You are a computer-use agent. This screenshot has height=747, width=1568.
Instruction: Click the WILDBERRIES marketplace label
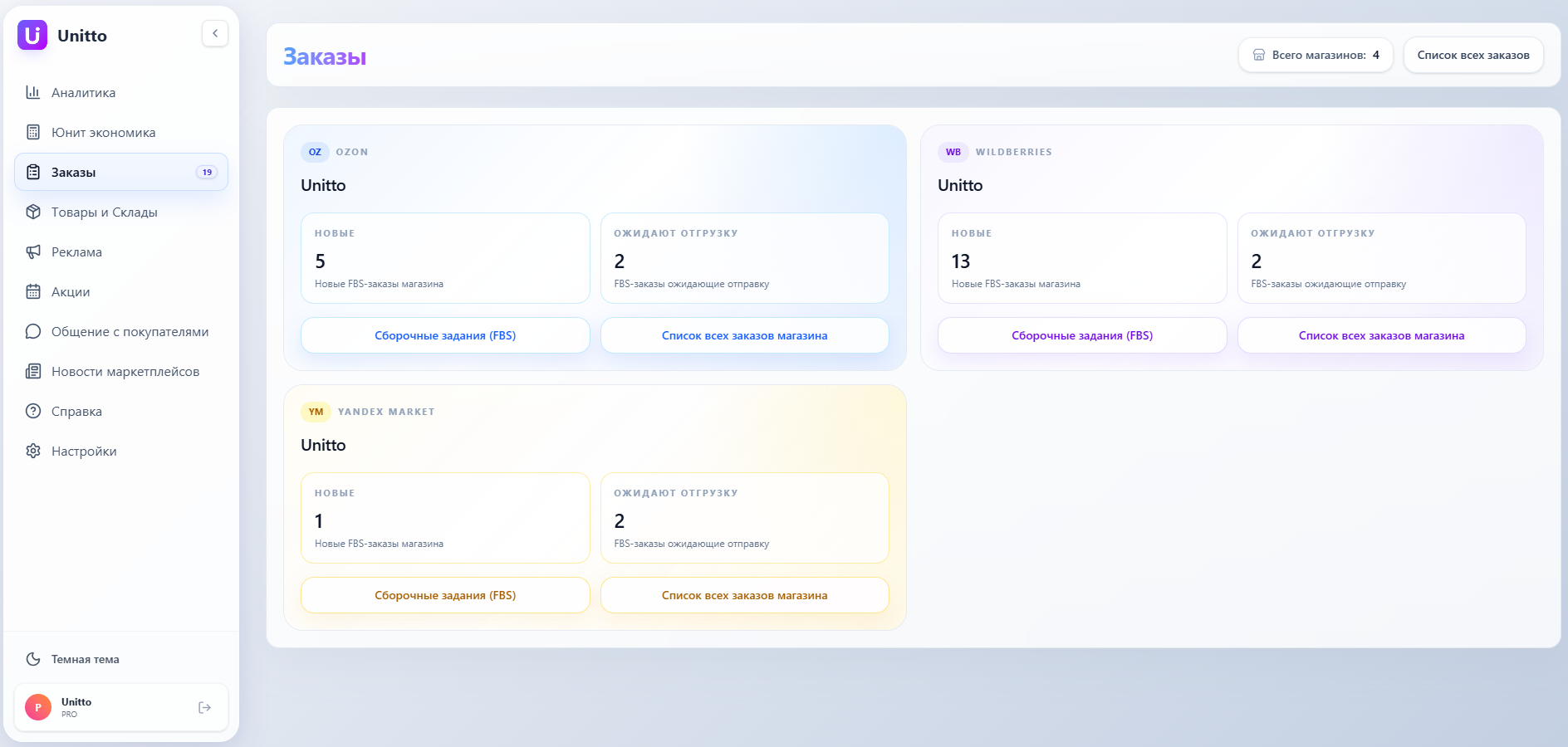click(1014, 152)
